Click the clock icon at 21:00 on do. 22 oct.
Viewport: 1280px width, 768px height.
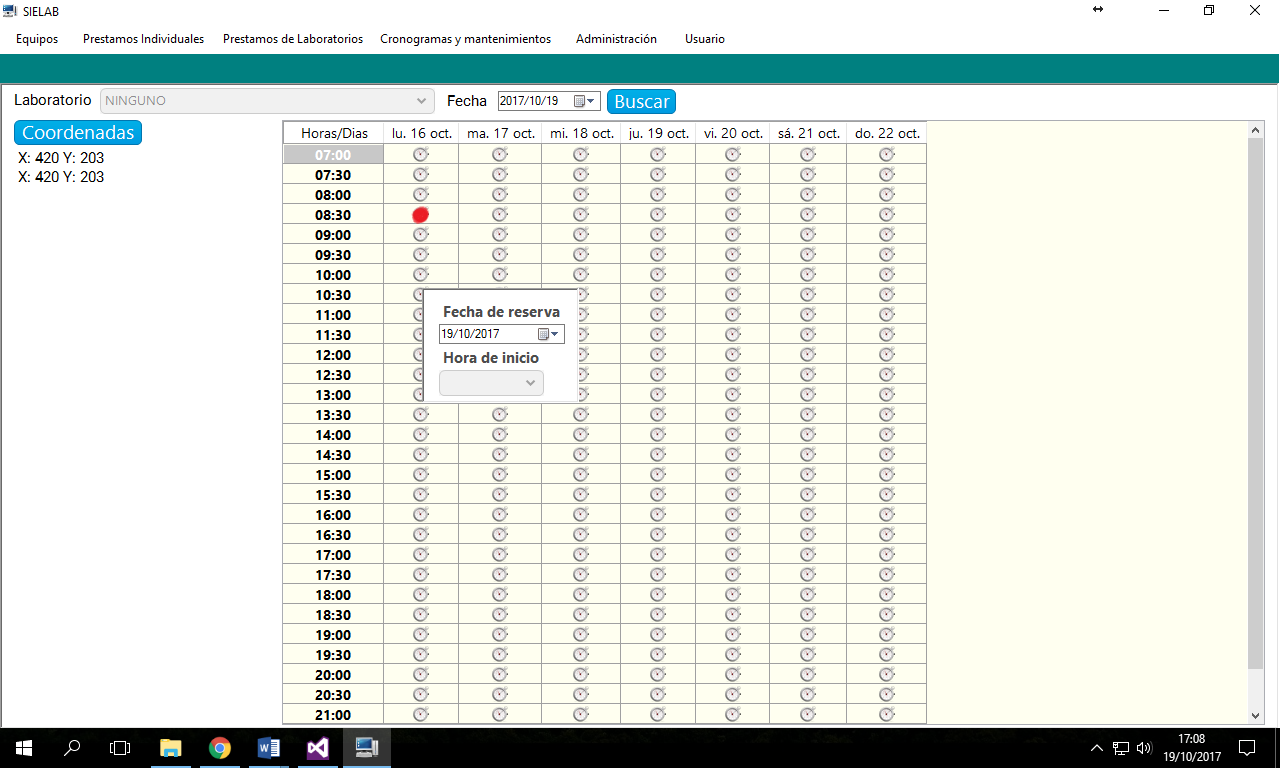(x=887, y=715)
